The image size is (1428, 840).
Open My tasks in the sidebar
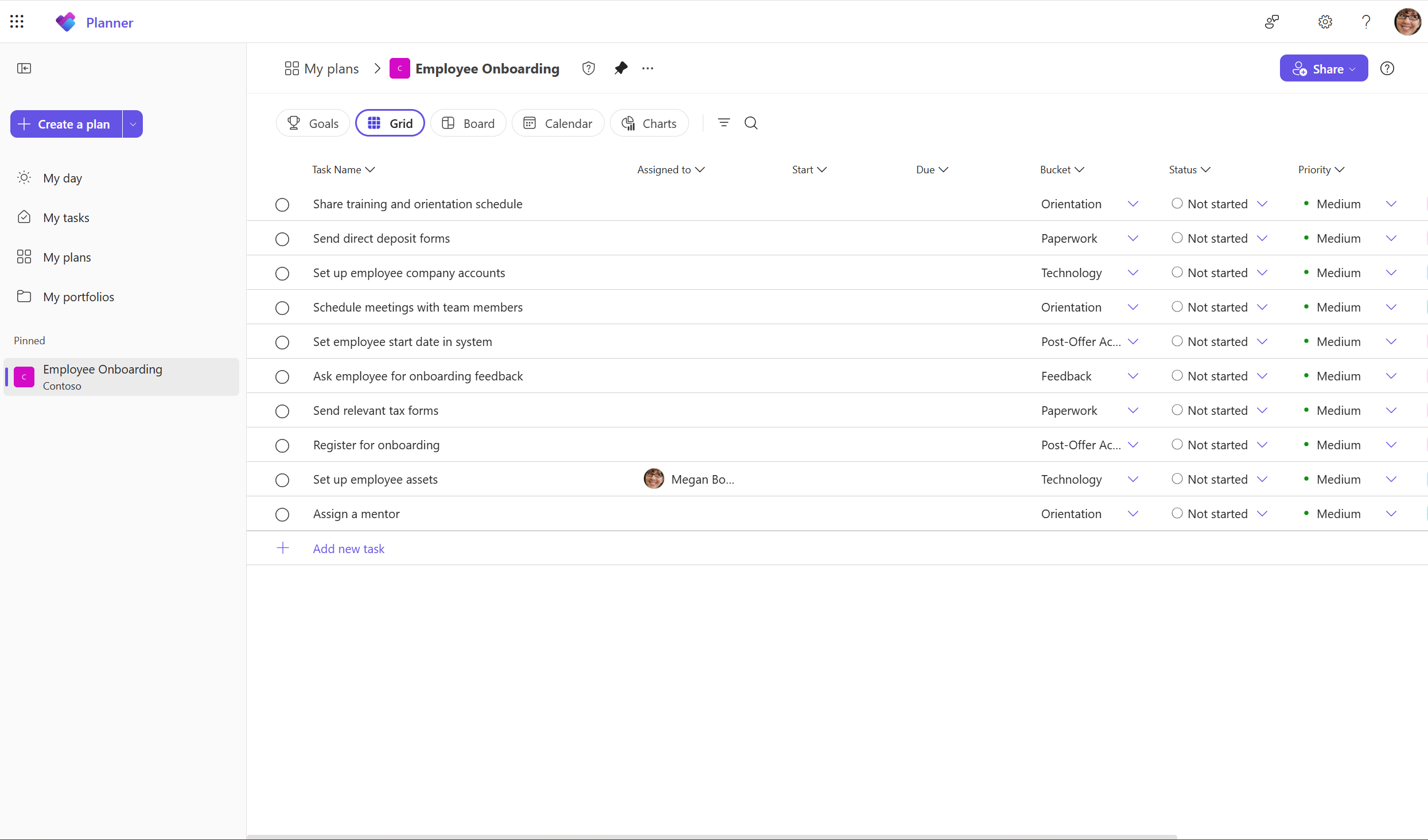[x=67, y=217]
